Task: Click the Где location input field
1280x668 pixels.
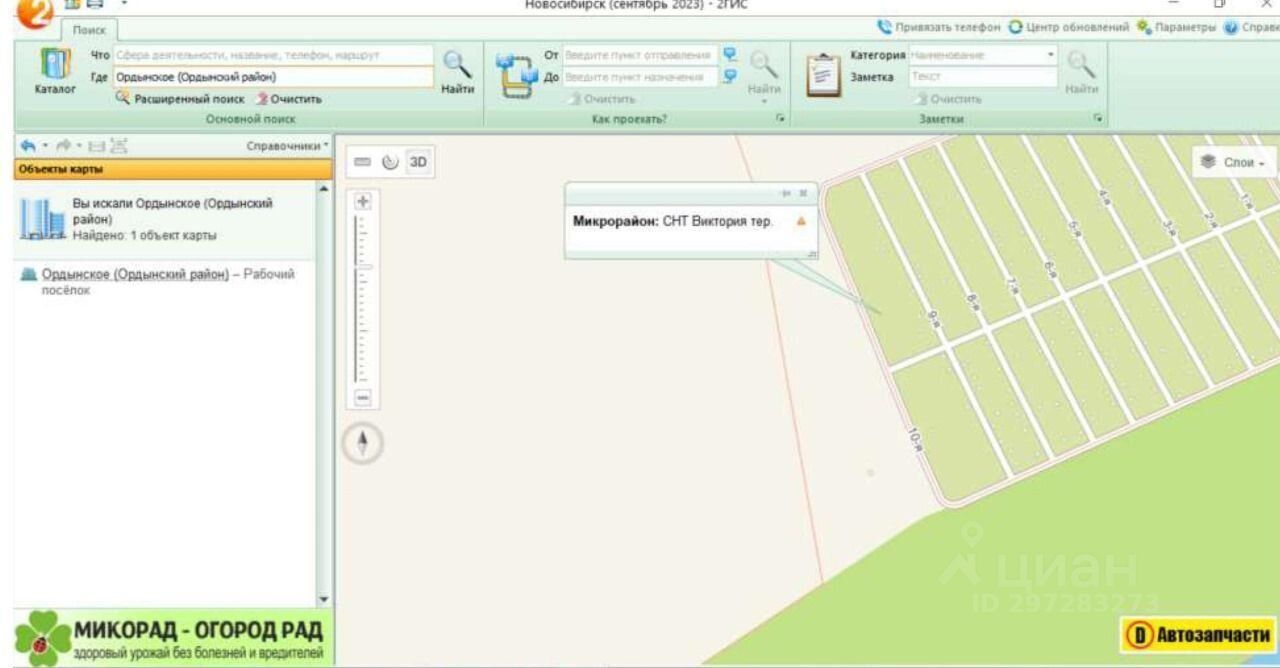Action: [273, 76]
